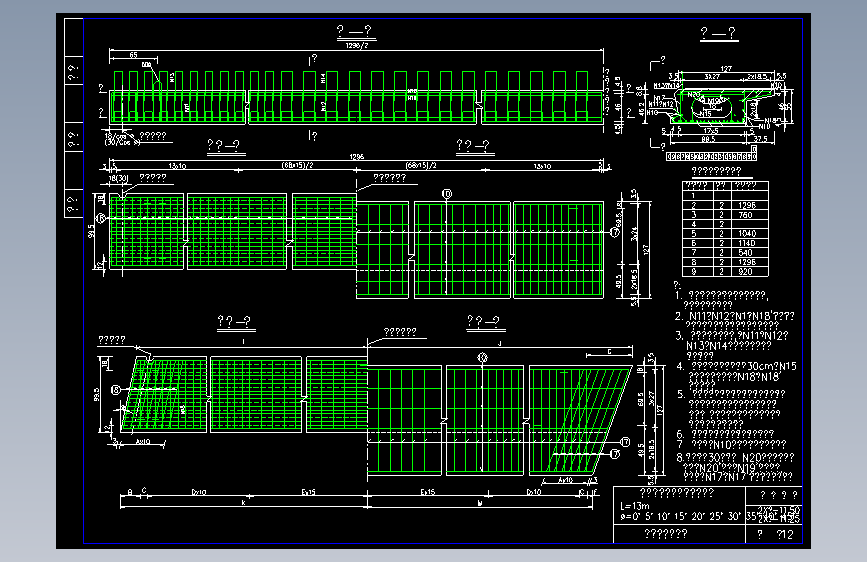Select the 65 dimension above the elevation view
The width and height of the screenshot is (867, 562).
[x=133, y=55]
